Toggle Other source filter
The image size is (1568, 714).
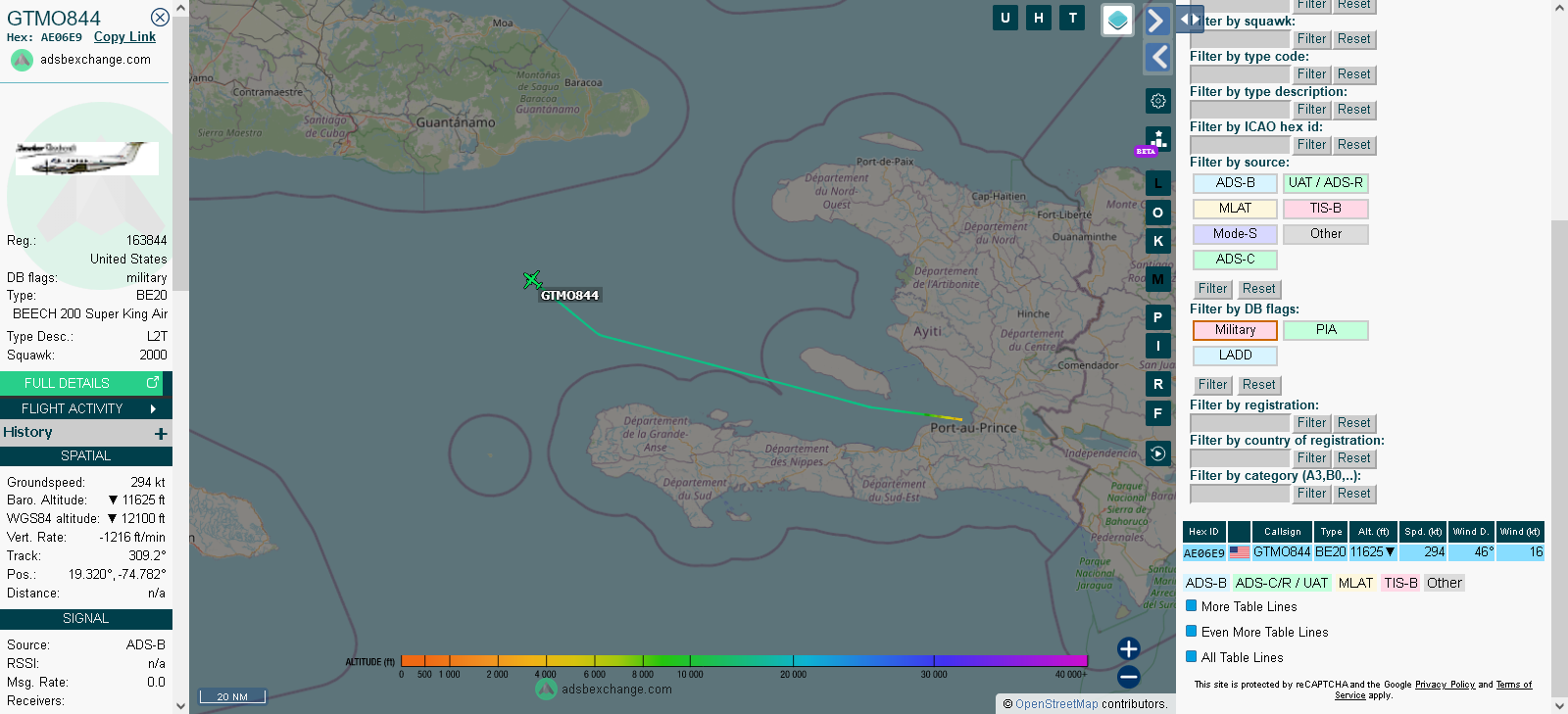point(1325,234)
